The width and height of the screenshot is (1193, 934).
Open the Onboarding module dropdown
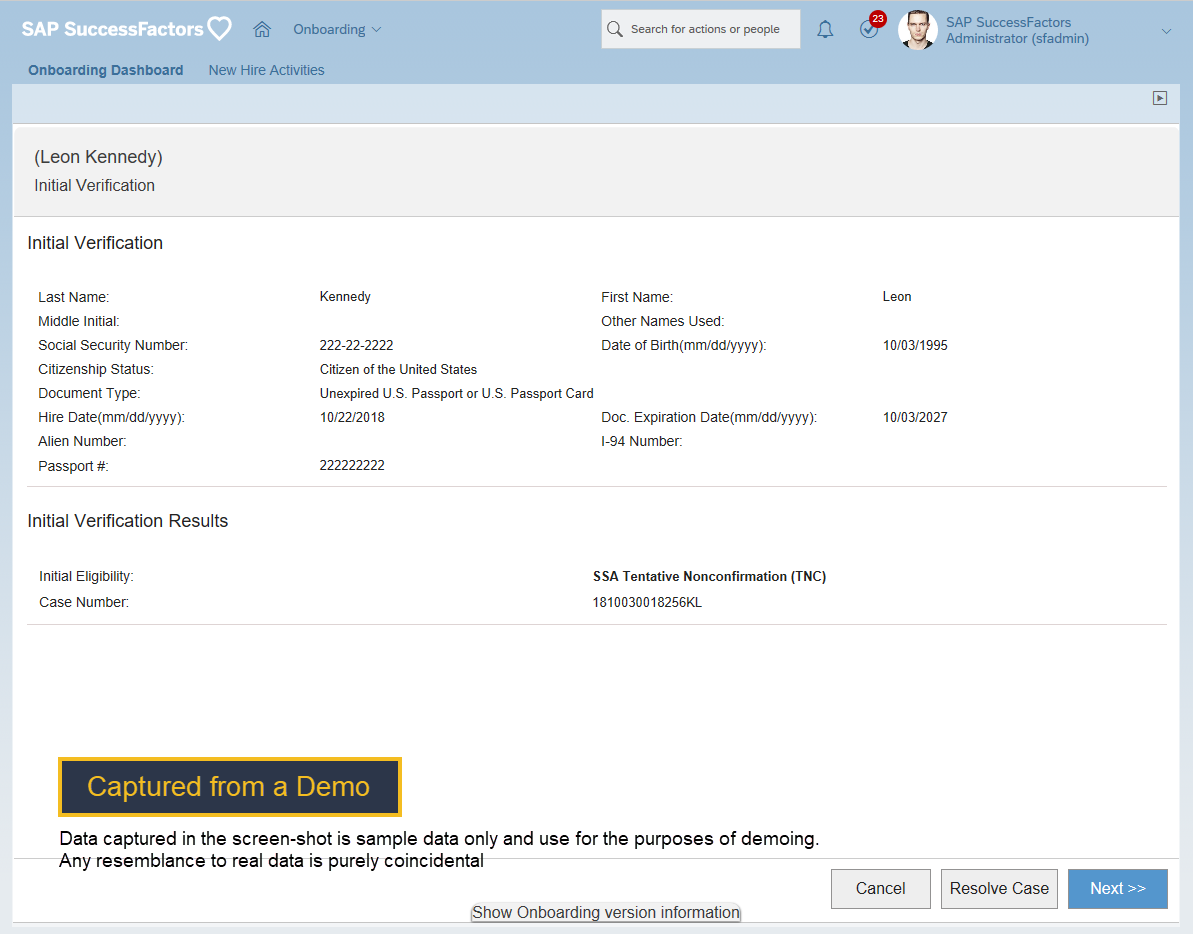coord(337,30)
